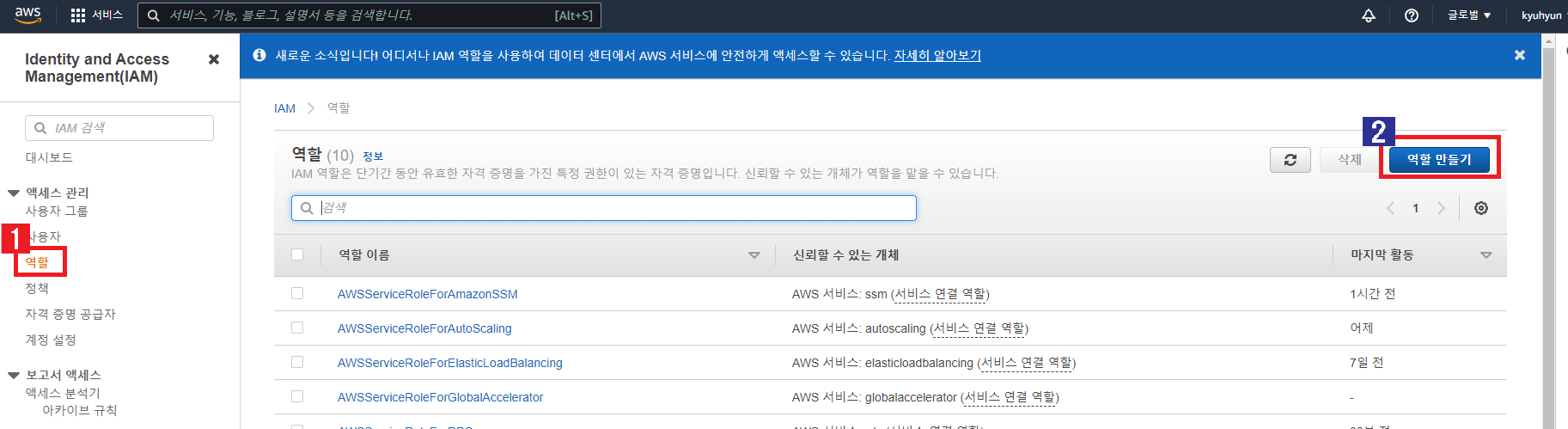
Task: Open AWSServiceRoleForElasticLoadBalancing role link
Action: [450, 363]
